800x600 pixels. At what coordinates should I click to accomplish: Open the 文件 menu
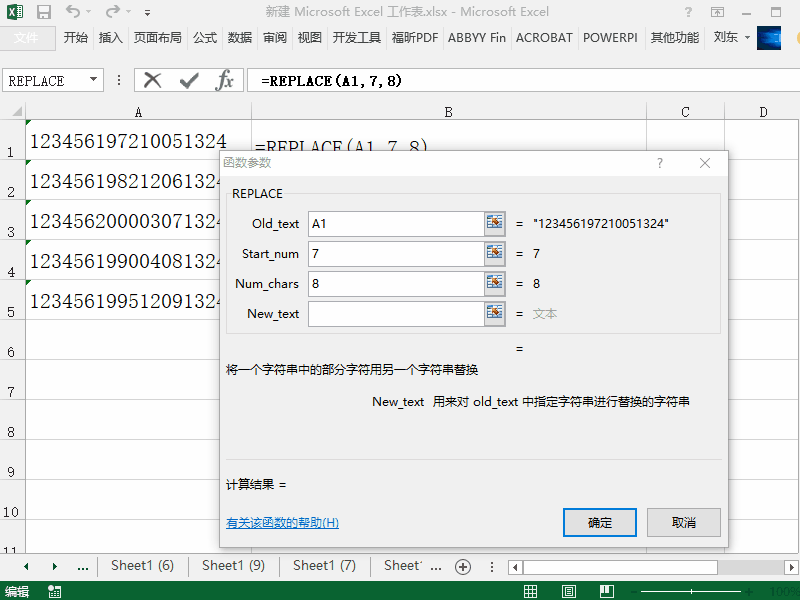(27, 38)
